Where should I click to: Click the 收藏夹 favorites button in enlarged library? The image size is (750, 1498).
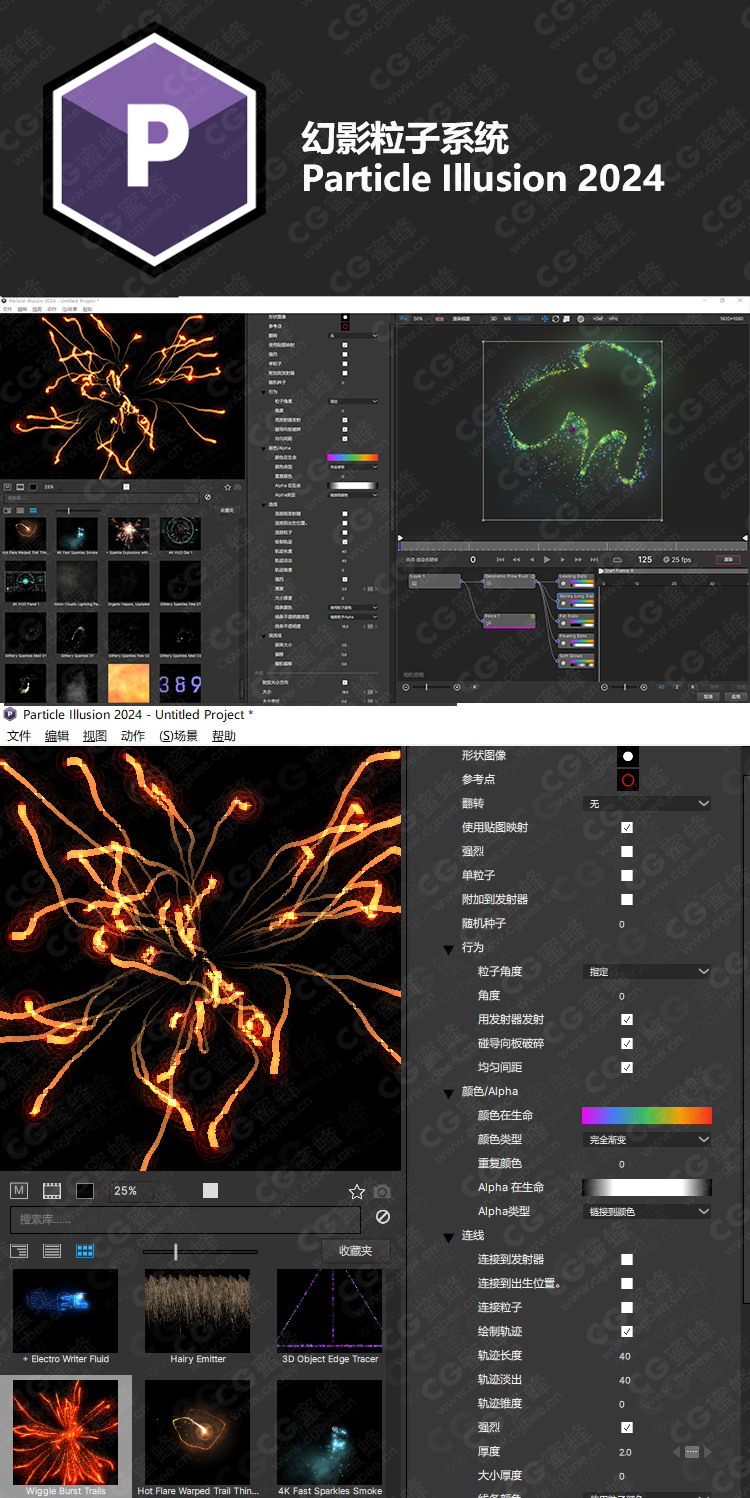[x=355, y=1251]
